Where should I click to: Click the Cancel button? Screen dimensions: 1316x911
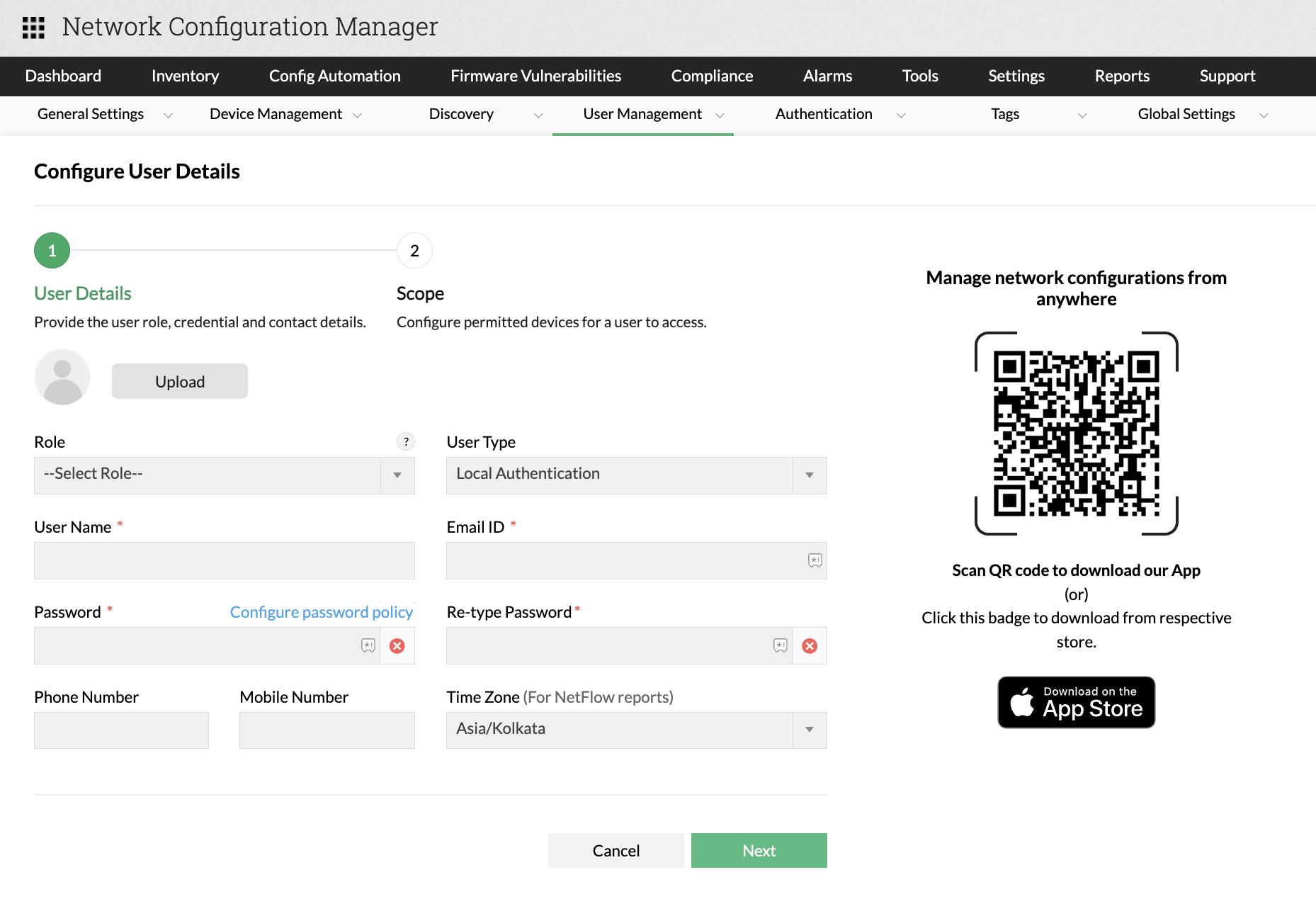[x=616, y=850]
